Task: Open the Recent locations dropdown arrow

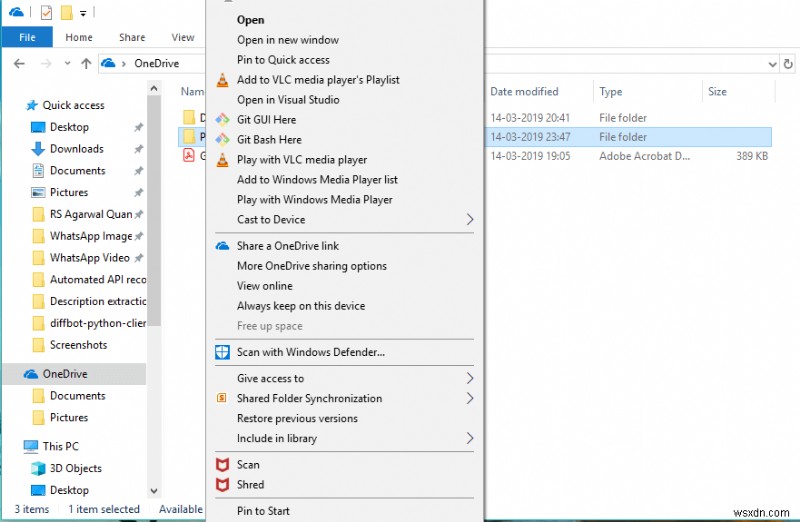Action: (x=67, y=64)
